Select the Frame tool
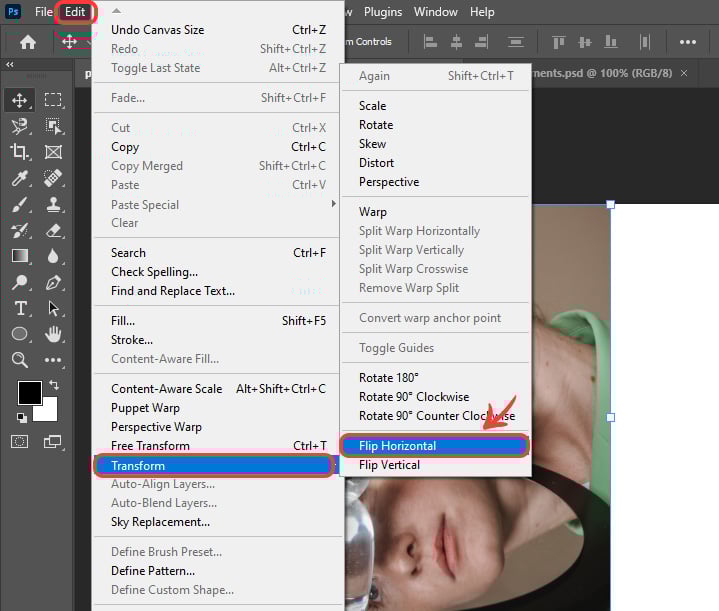 coord(53,152)
